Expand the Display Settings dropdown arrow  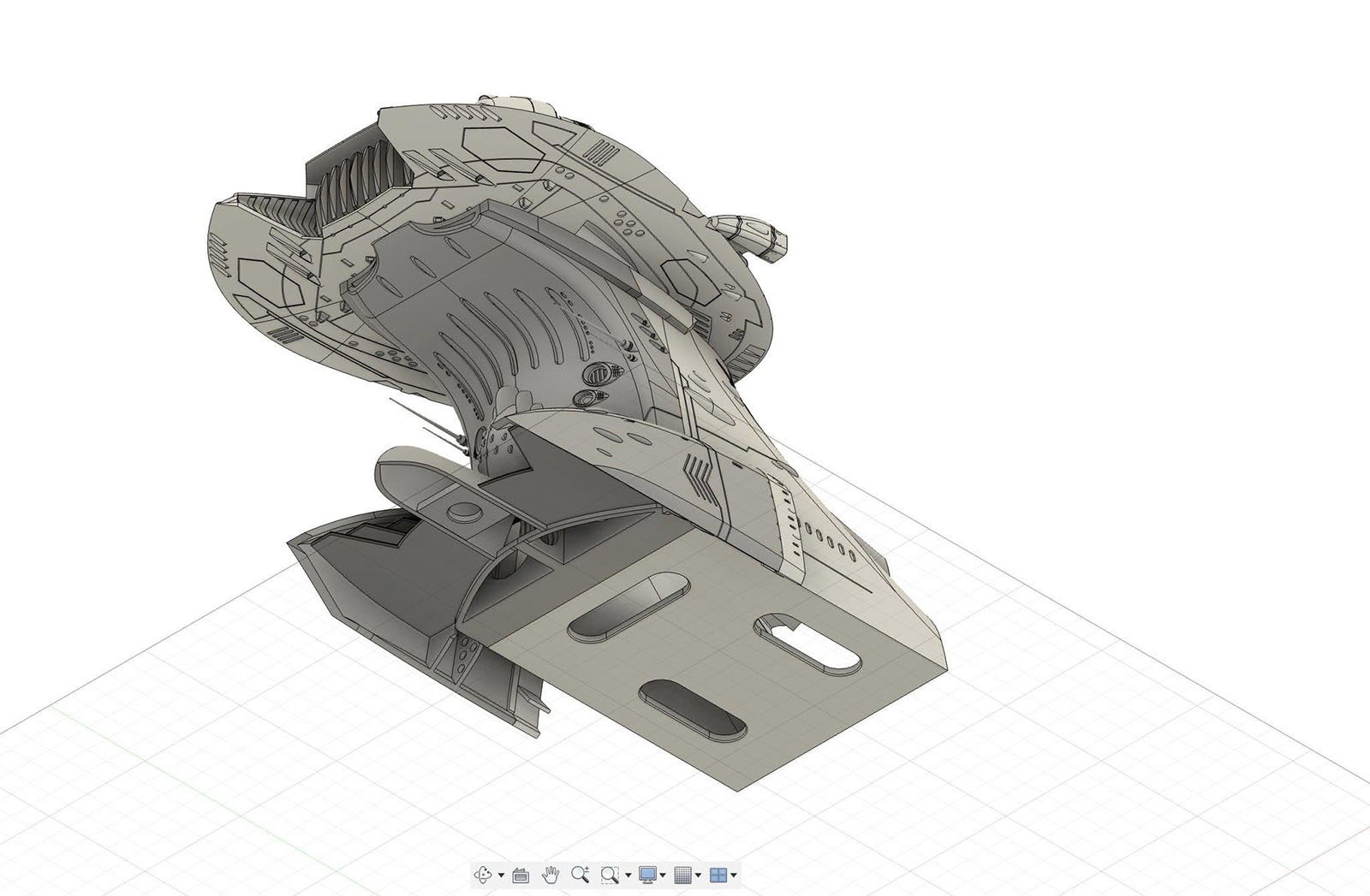pos(664,875)
